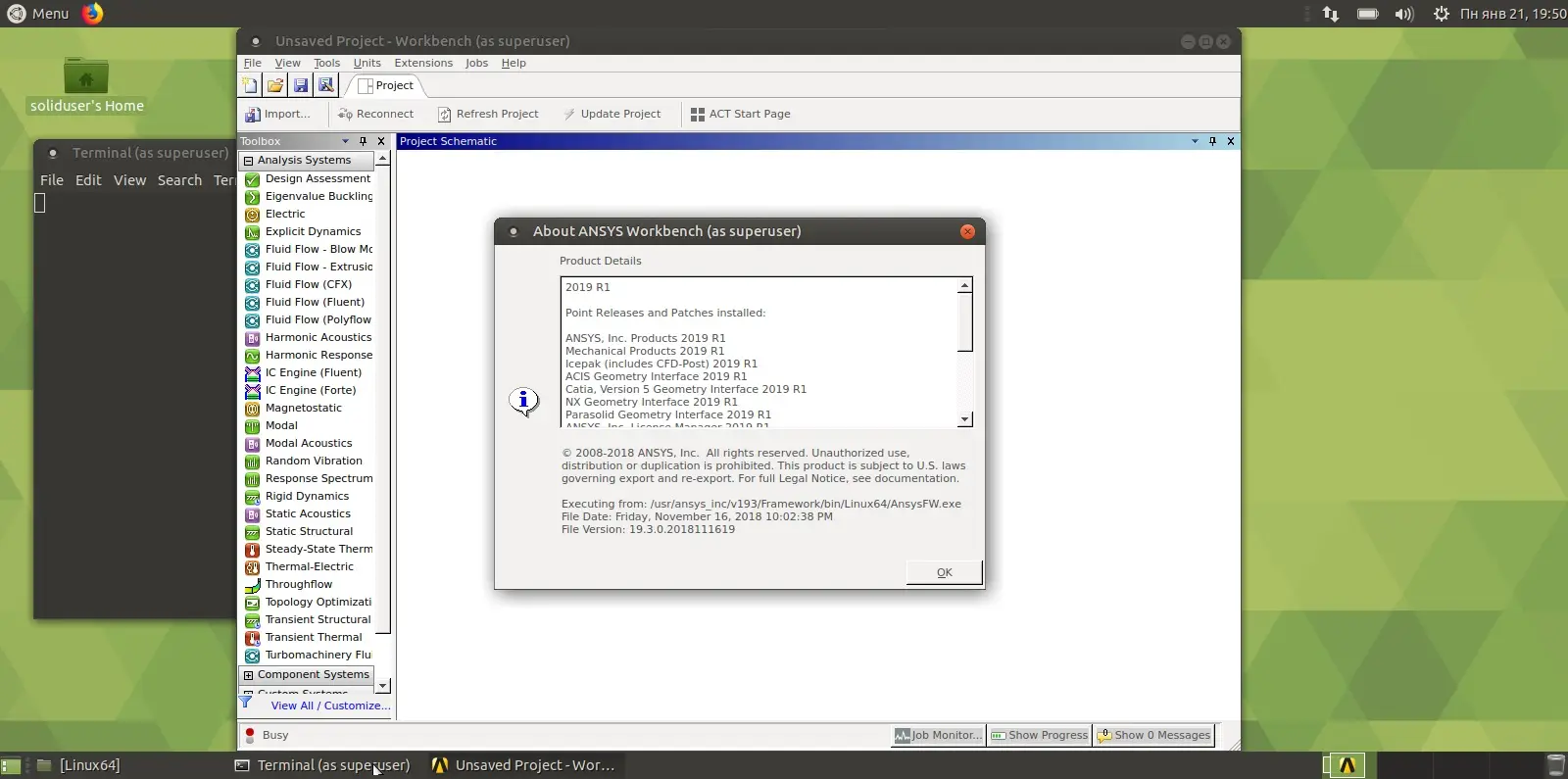
Task: Click the Transient Thermal icon
Action: [x=252, y=638]
